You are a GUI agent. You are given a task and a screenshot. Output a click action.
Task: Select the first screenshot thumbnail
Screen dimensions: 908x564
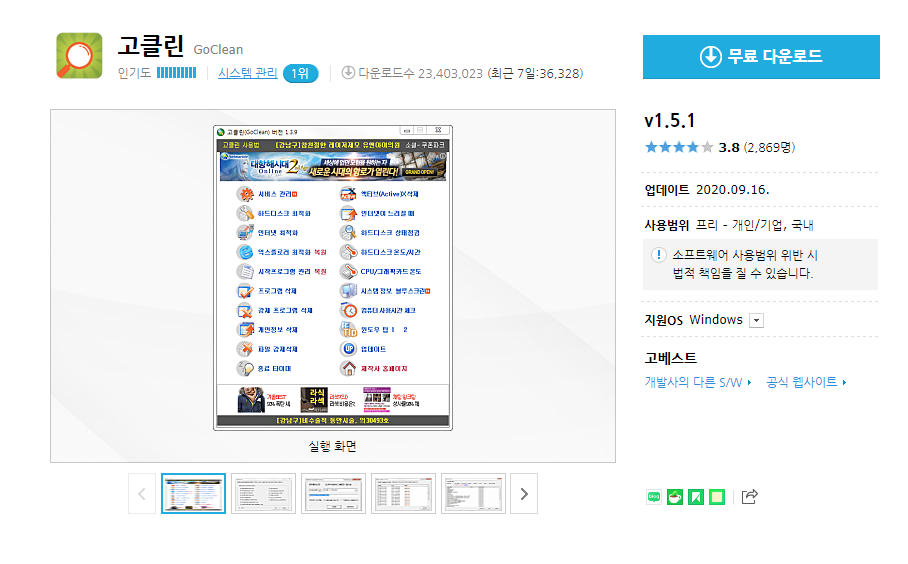coord(193,493)
